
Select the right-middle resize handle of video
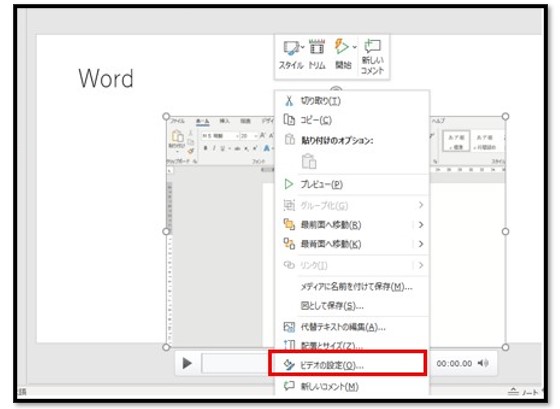point(505,231)
